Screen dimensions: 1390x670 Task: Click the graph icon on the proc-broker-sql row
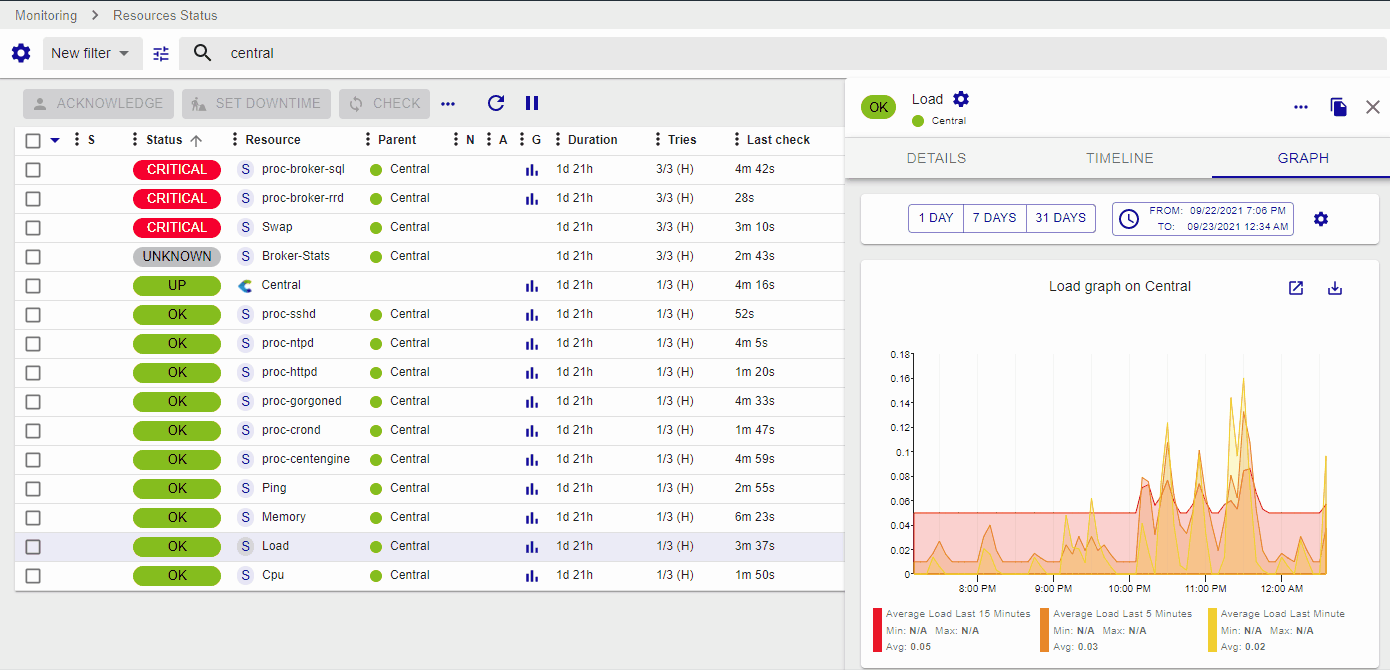(x=531, y=170)
